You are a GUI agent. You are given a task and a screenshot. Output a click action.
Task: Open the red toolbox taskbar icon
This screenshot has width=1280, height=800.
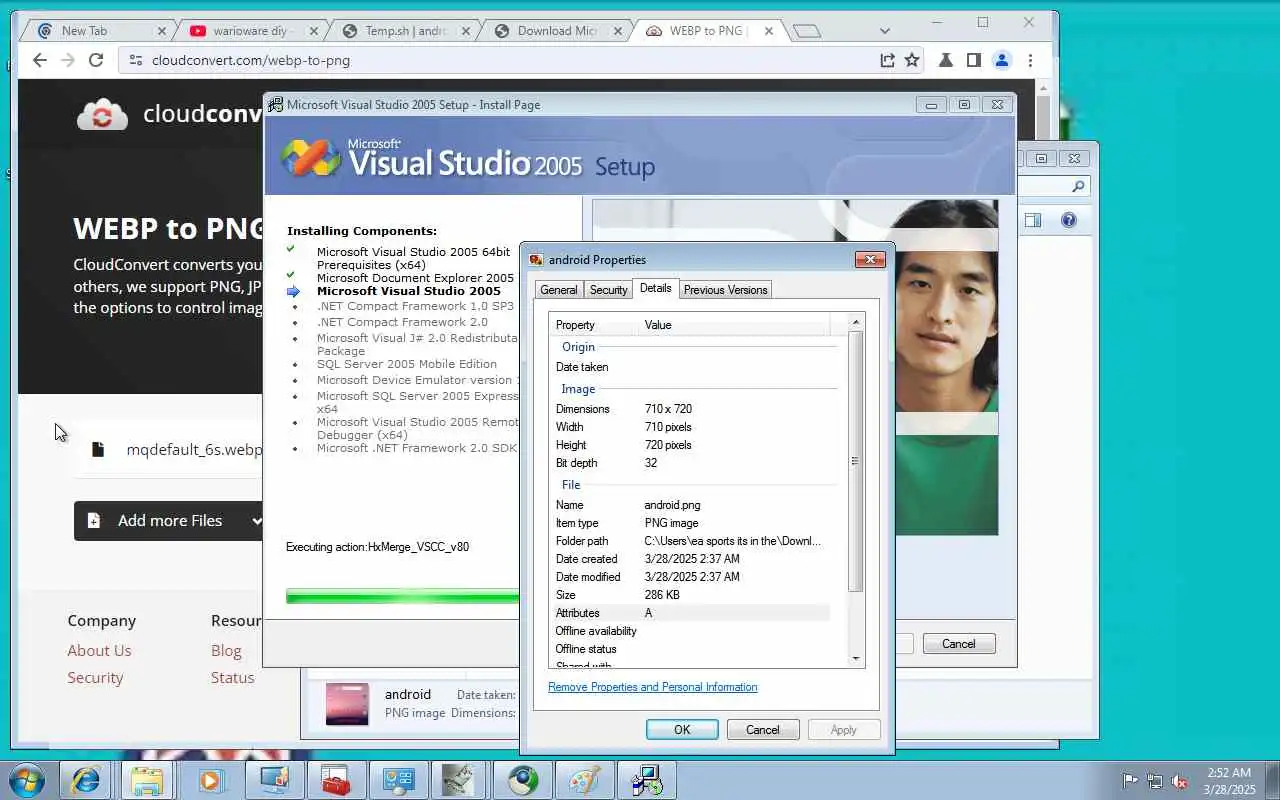pyautogui.click(x=334, y=780)
